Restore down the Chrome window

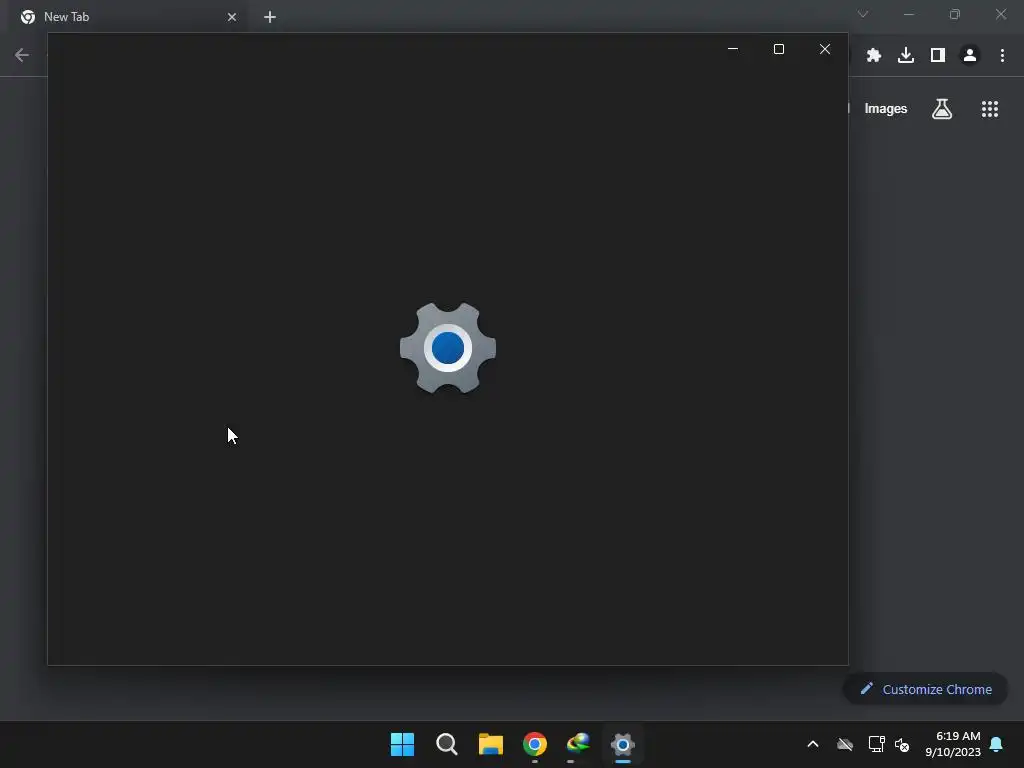pyautogui.click(x=955, y=14)
